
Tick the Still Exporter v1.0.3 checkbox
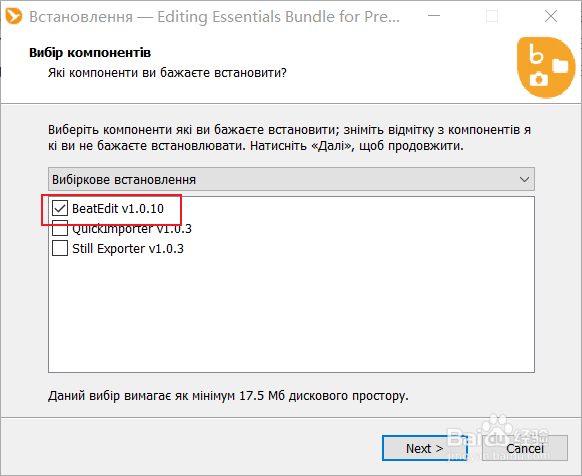point(60,248)
